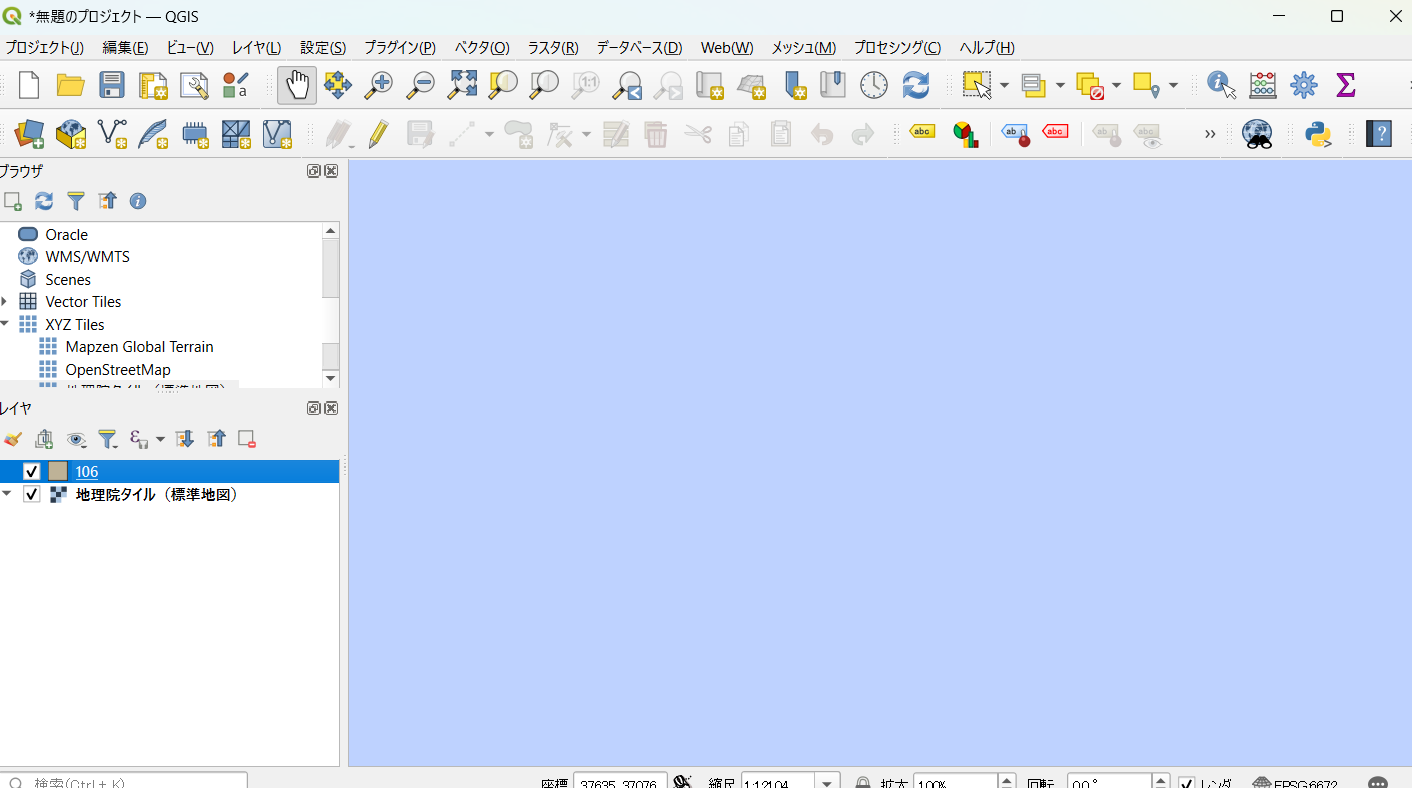Image resolution: width=1412 pixels, height=788 pixels.
Task: Open the help book icon
Action: (1380, 134)
